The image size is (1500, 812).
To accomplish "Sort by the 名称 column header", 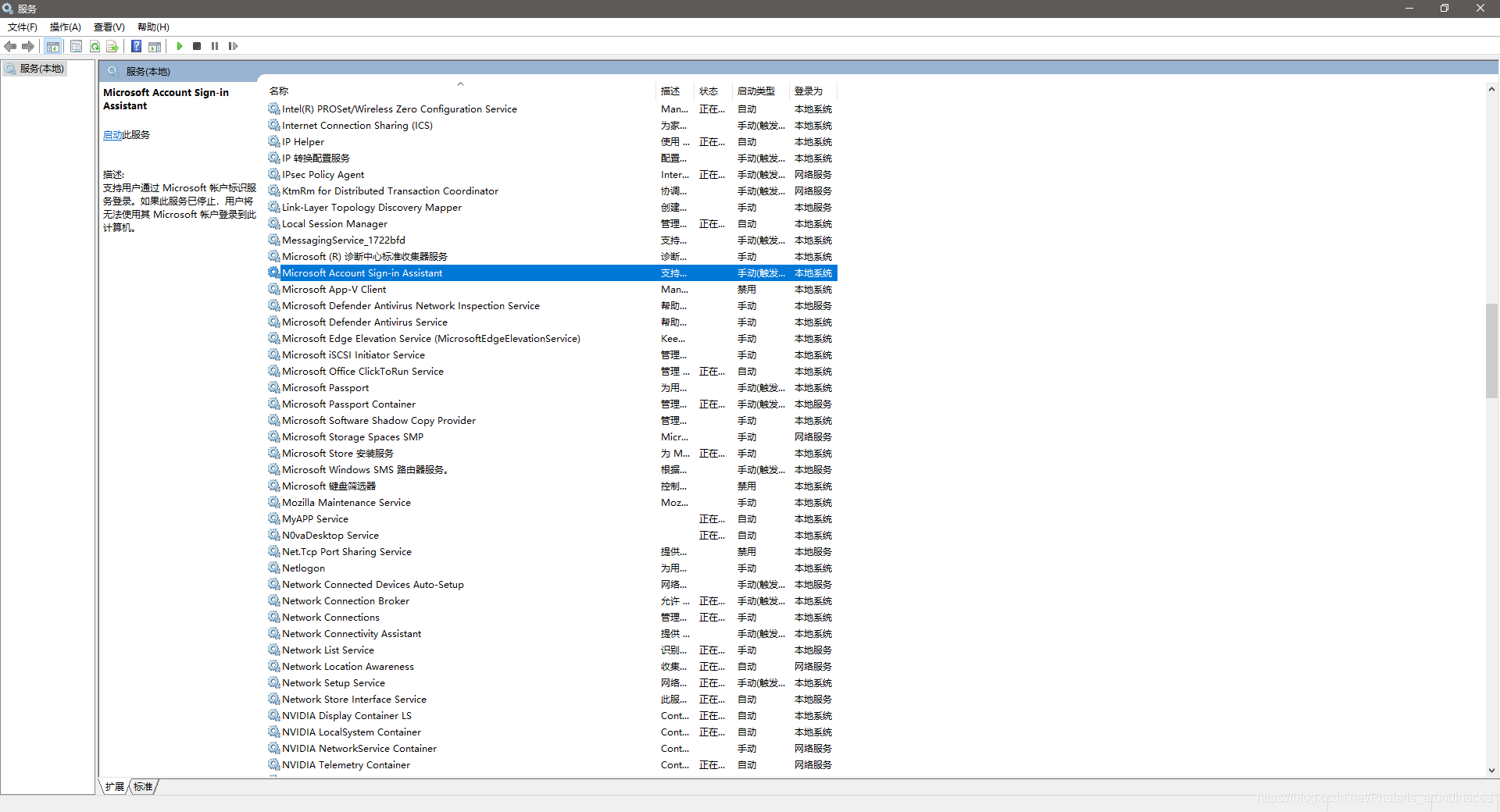I will point(460,91).
